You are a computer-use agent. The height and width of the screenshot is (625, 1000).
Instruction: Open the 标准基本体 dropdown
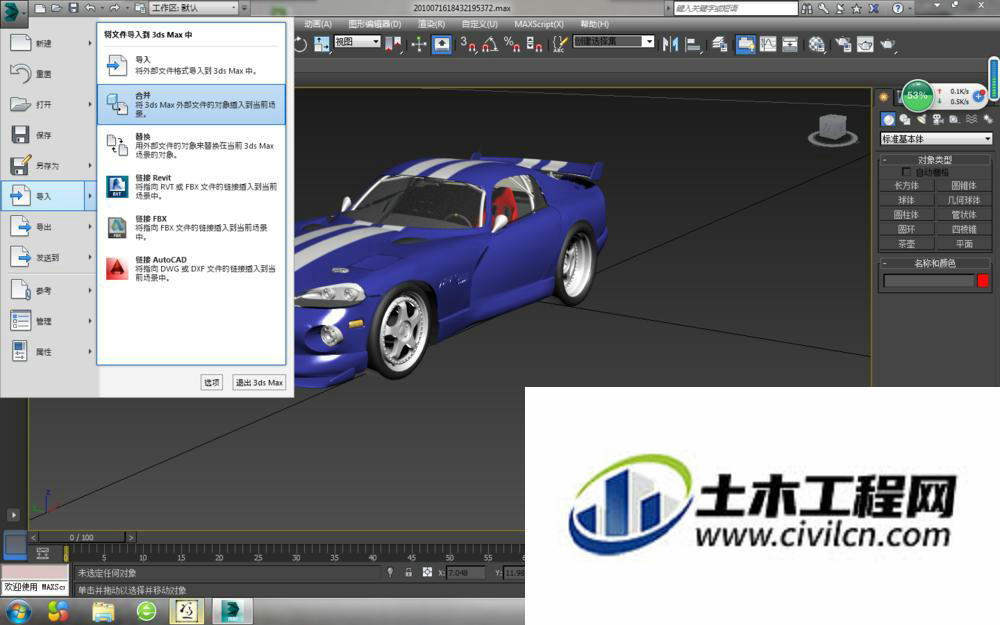(936, 138)
